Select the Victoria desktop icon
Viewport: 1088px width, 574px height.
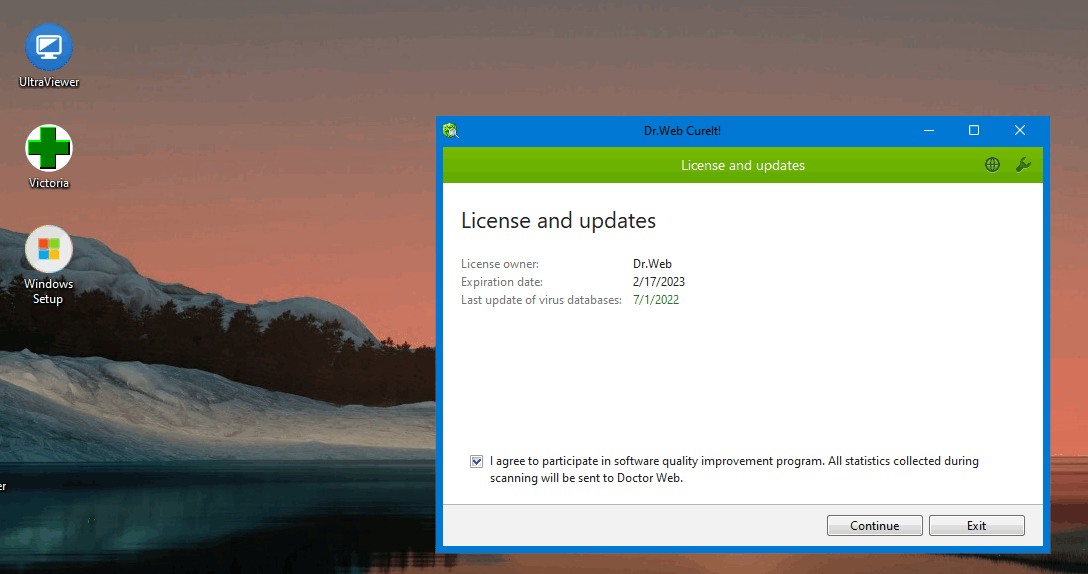point(49,158)
